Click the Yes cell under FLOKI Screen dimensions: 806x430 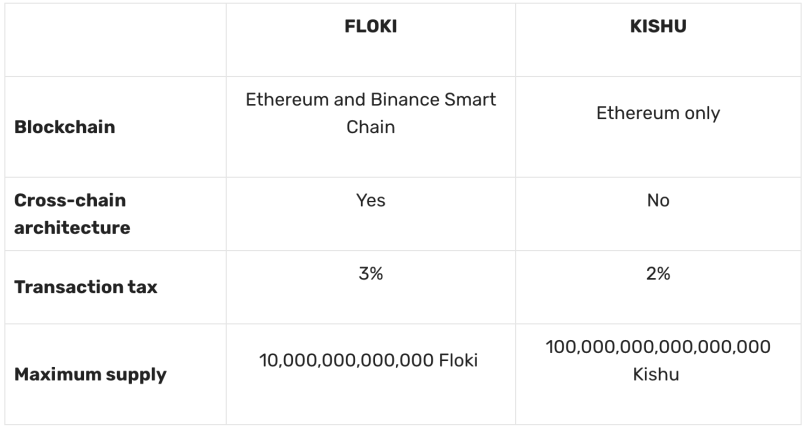pyautogui.click(x=371, y=200)
